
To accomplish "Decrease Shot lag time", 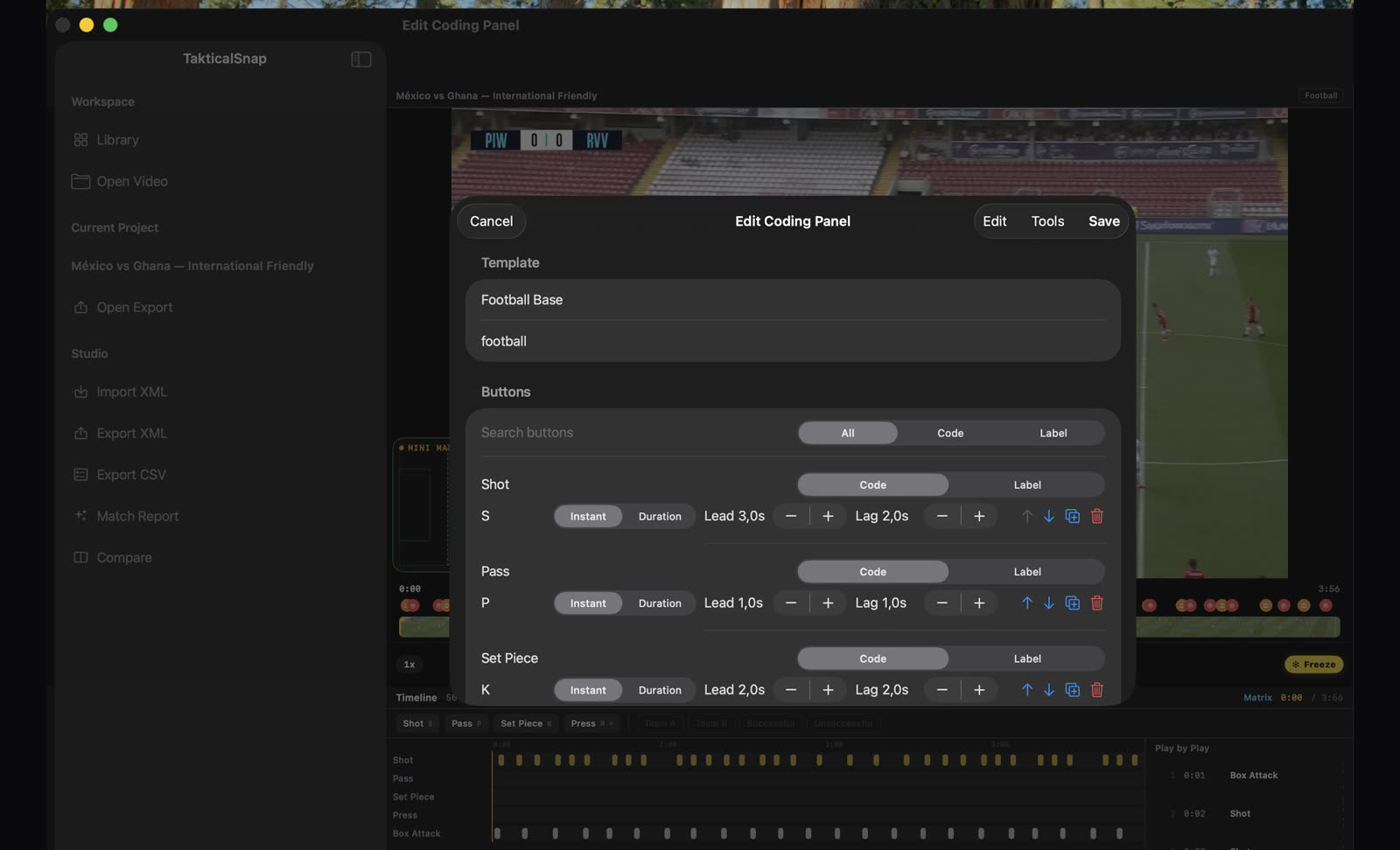I will 942,516.
